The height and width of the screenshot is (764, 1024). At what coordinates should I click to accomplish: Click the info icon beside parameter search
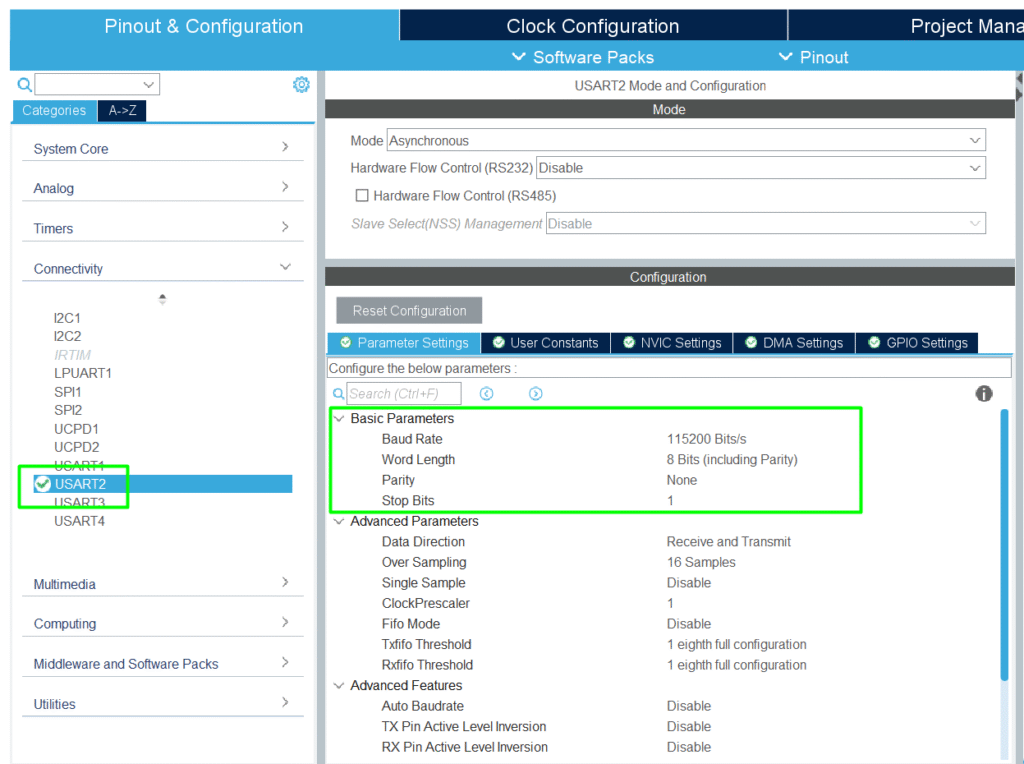coord(984,394)
